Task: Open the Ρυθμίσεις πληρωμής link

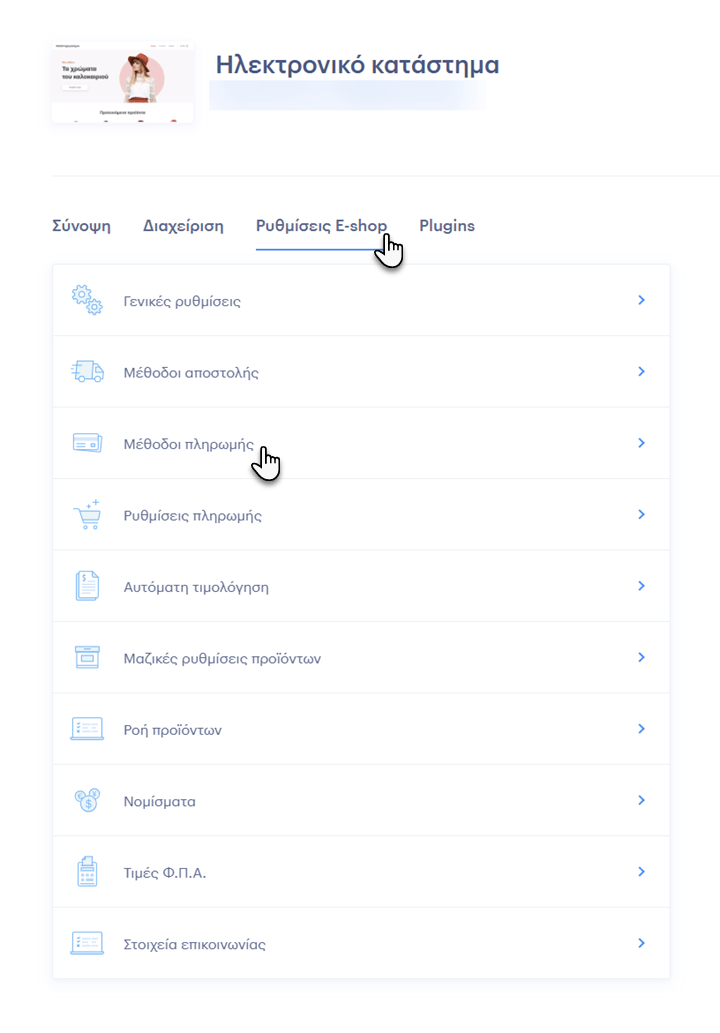Action: coord(192,515)
